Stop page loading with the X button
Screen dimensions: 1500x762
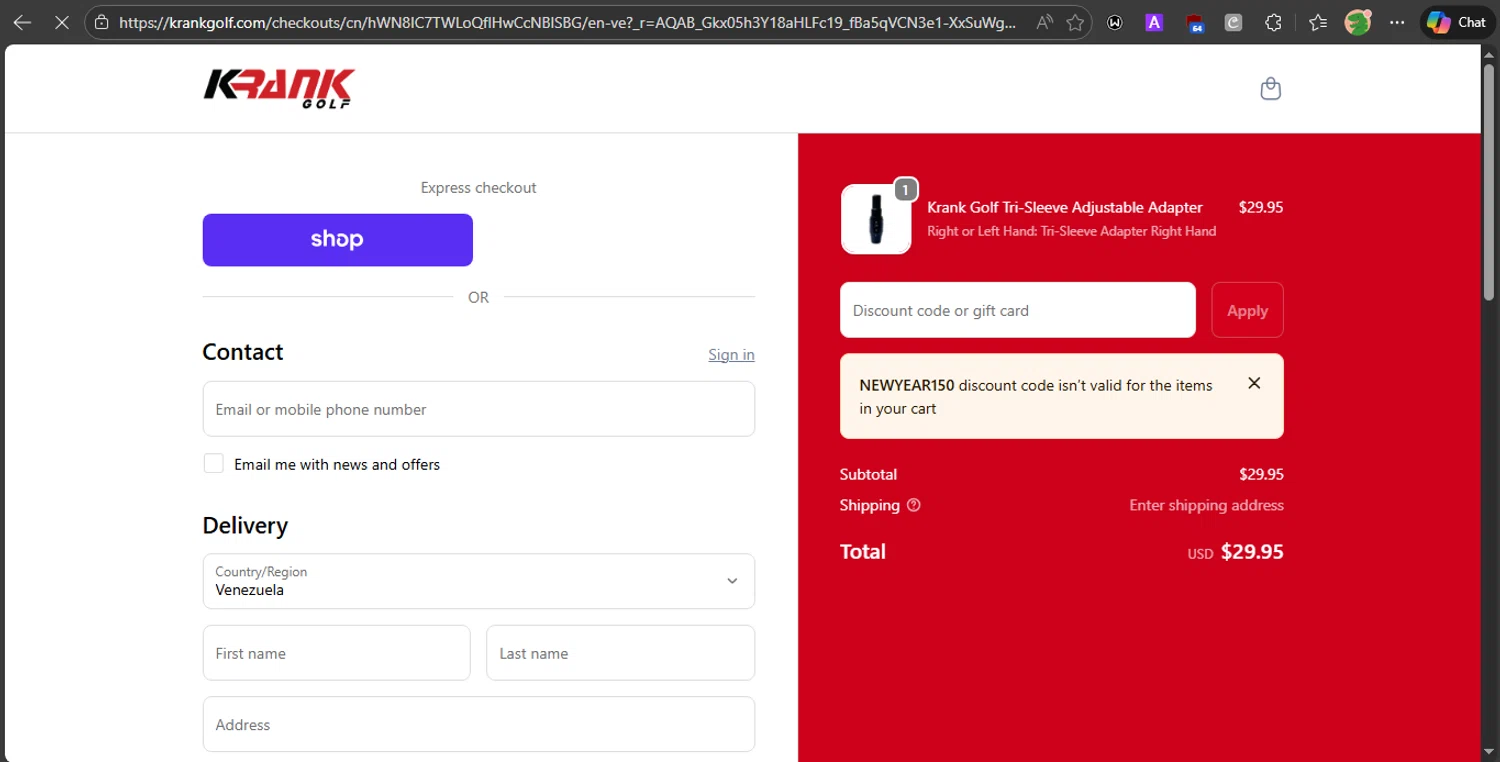click(x=61, y=22)
